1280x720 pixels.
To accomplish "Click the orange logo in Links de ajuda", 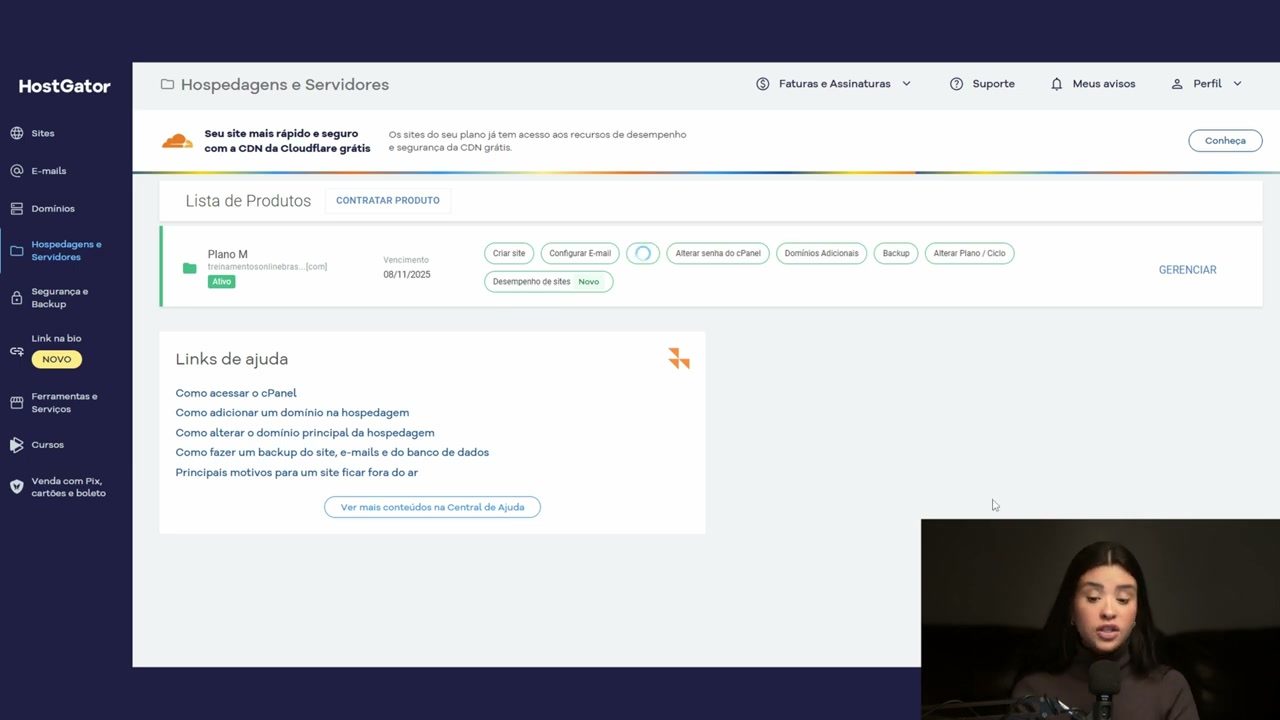I will [679, 358].
